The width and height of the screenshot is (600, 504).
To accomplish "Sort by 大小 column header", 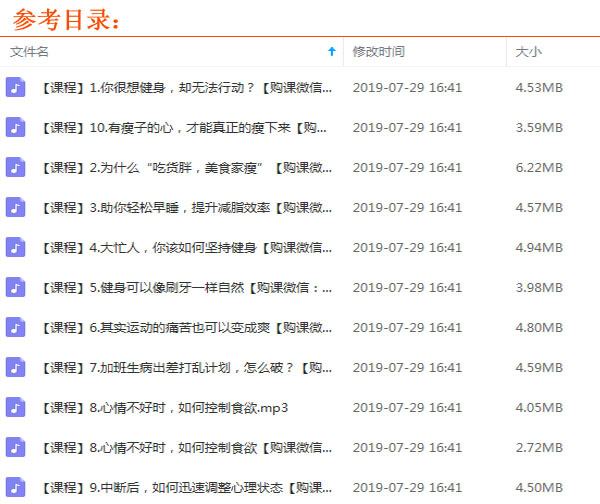I will (528, 51).
